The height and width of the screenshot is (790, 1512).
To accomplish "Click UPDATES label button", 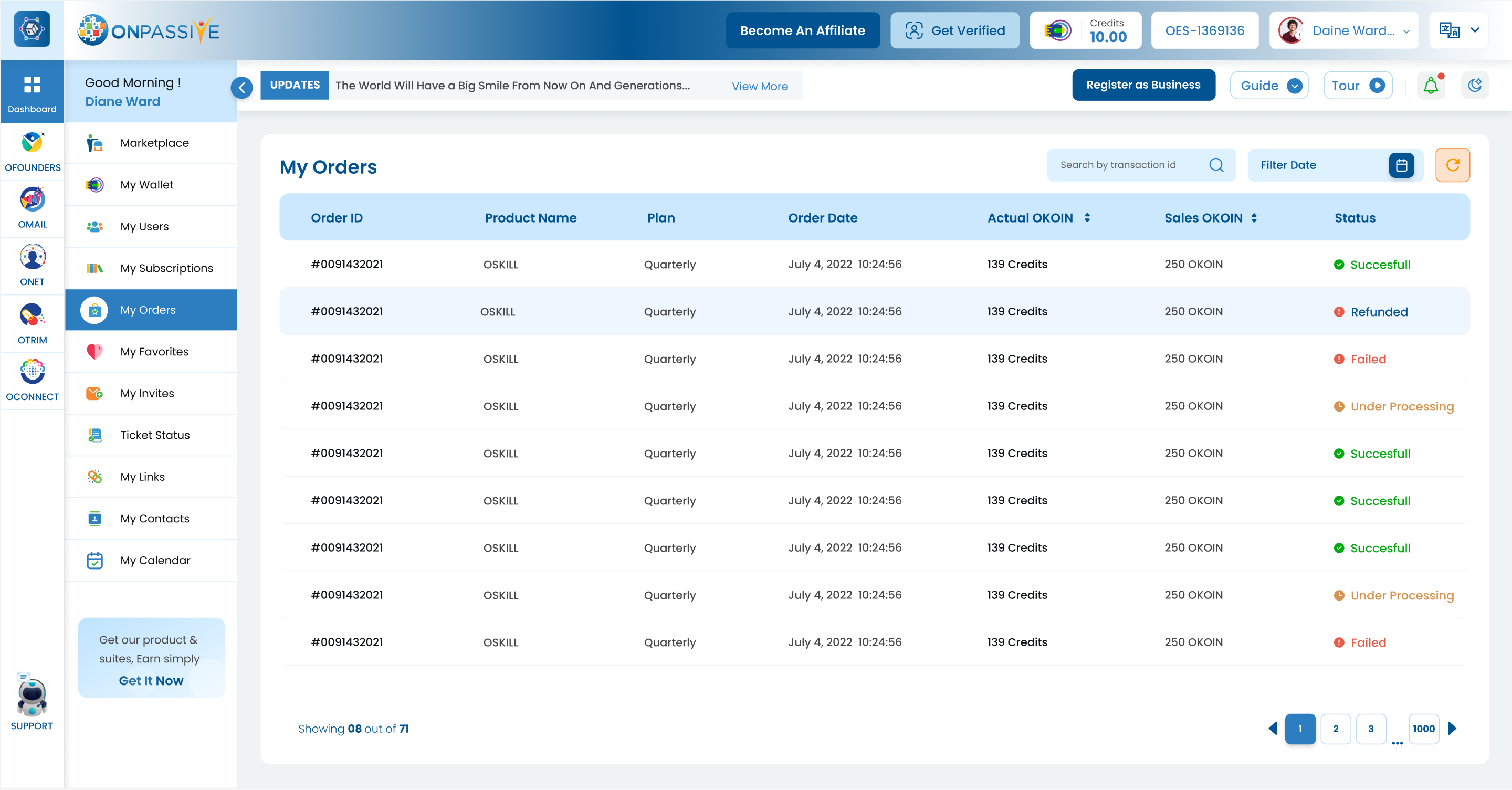I will (x=295, y=85).
